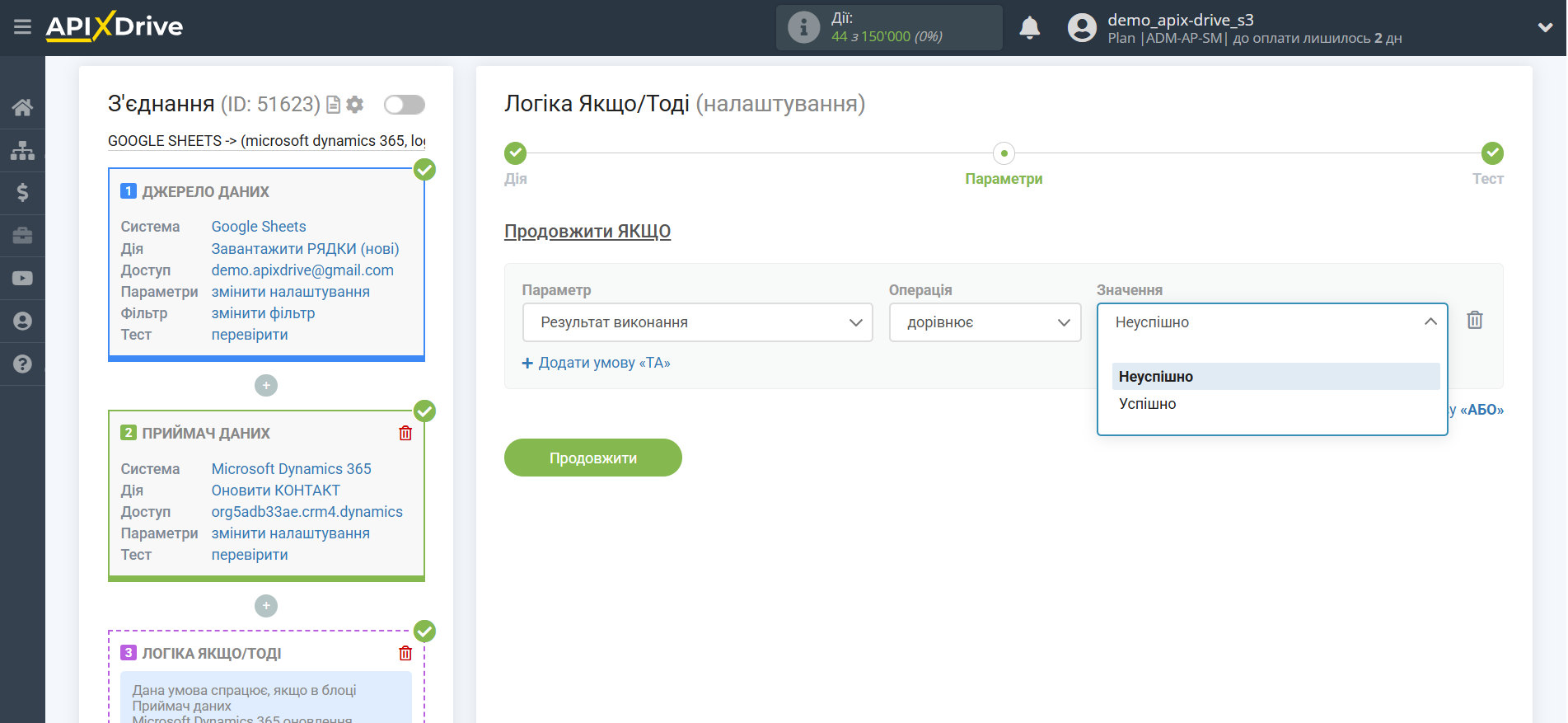Delete the Data Receiver block
The height and width of the screenshot is (723, 1568).
(405, 434)
